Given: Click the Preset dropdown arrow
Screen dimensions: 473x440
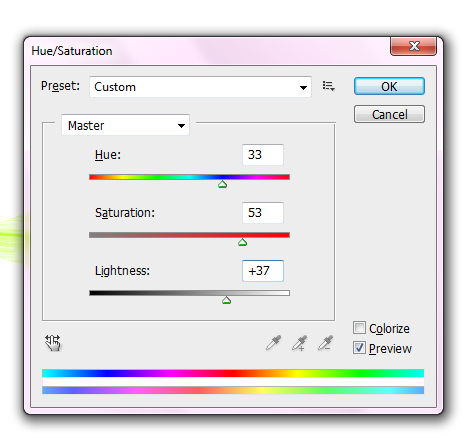Looking at the screenshot, I should tap(303, 88).
